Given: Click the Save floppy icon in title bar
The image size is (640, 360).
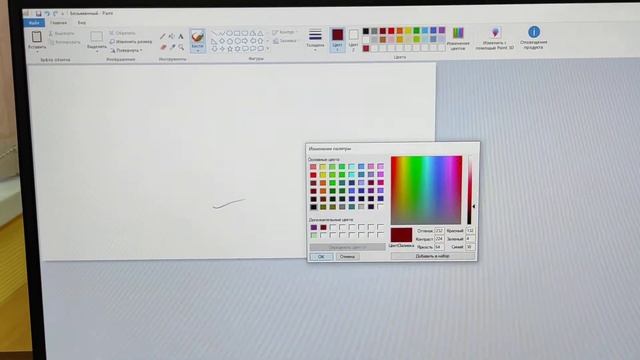Looking at the screenshot, I should [x=38, y=13].
